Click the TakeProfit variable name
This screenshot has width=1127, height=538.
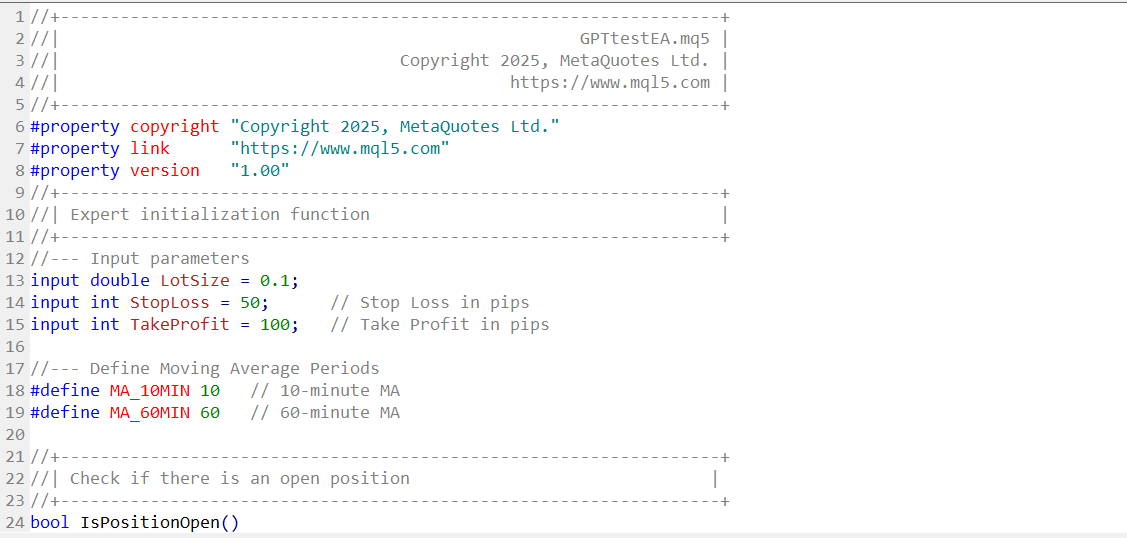pyautogui.click(x=180, y=325)
